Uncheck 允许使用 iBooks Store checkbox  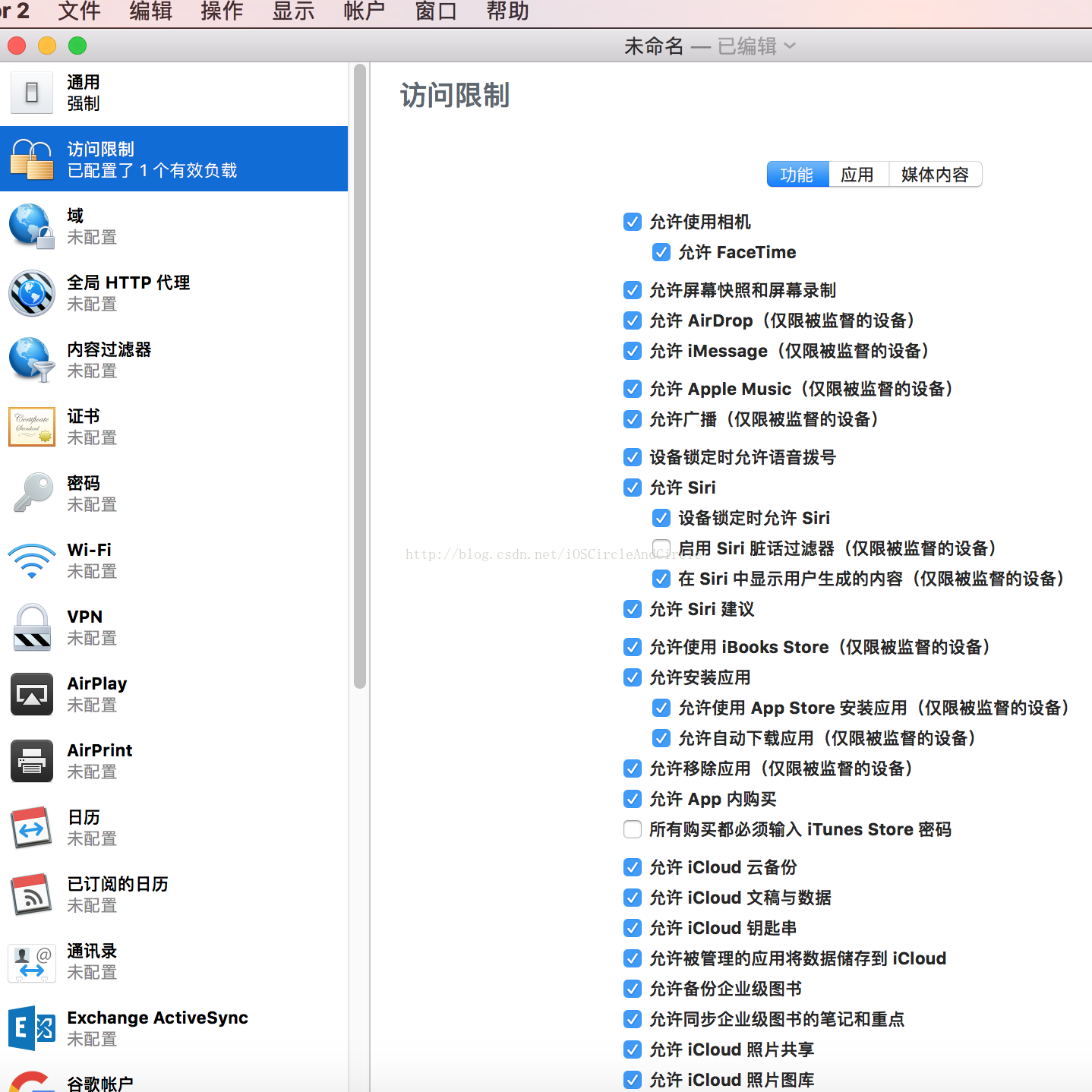633,647
